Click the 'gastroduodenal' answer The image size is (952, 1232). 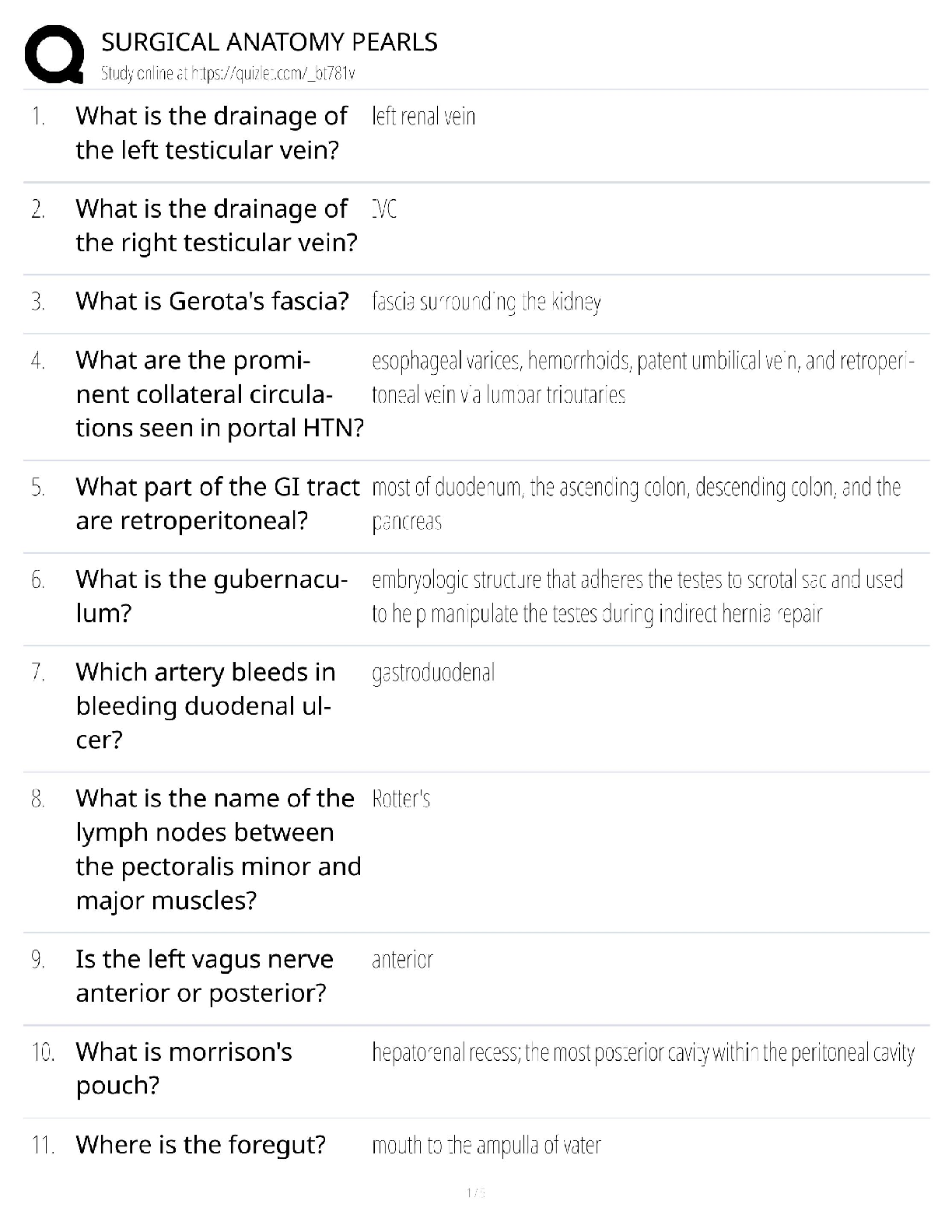(433, 673)
